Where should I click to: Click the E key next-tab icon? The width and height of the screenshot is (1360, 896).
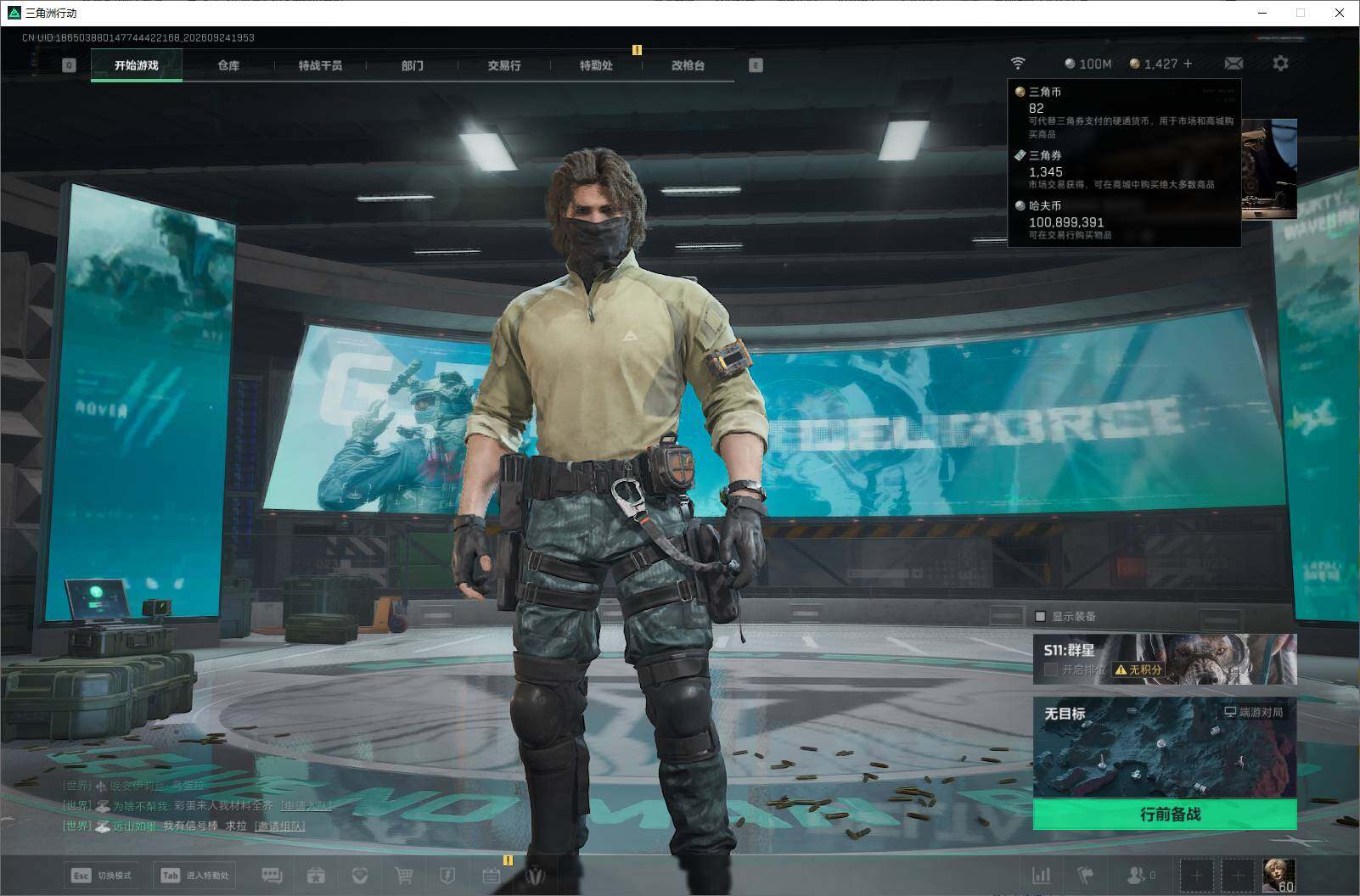pyautogui.click(x=756, y=65)
